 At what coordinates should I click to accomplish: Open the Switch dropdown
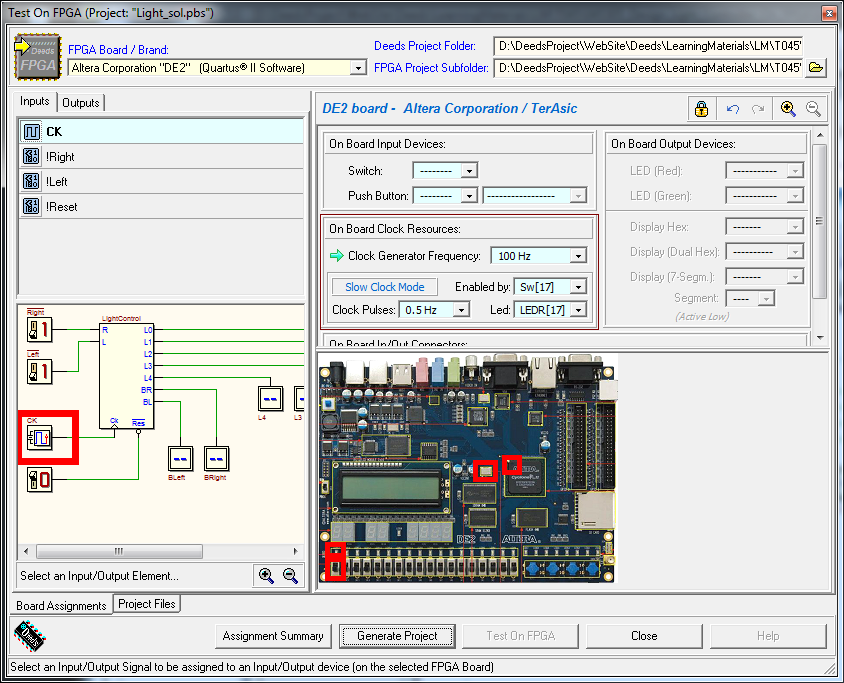[x=469, y=171]
